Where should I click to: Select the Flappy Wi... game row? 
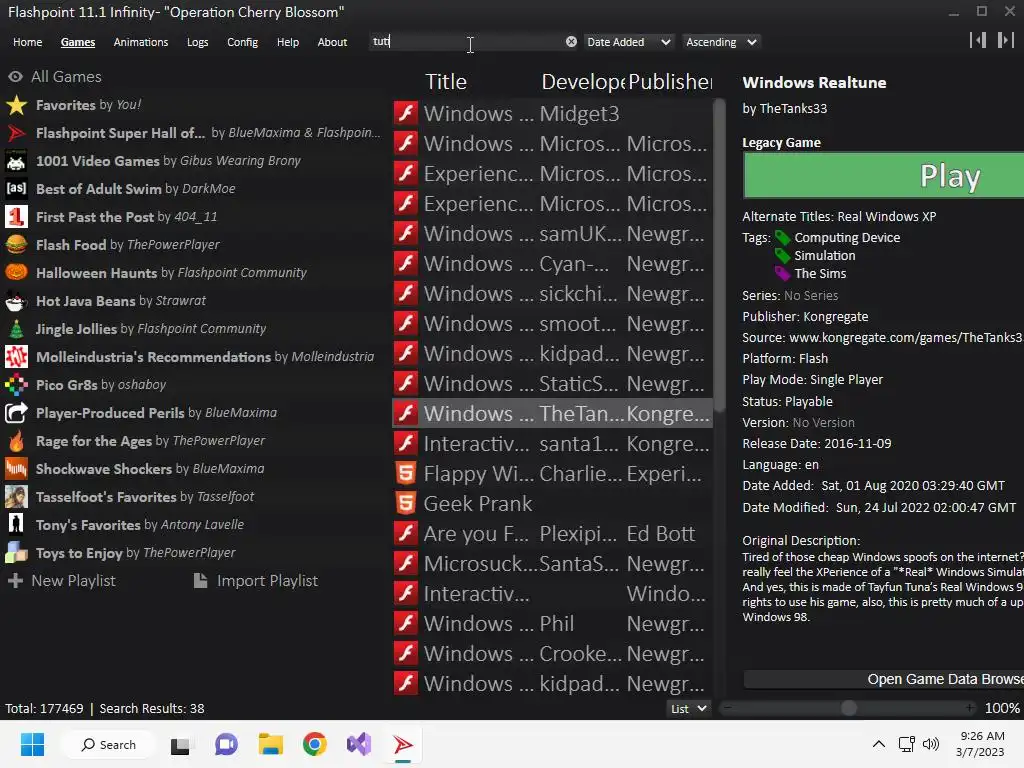pos(552,473)
